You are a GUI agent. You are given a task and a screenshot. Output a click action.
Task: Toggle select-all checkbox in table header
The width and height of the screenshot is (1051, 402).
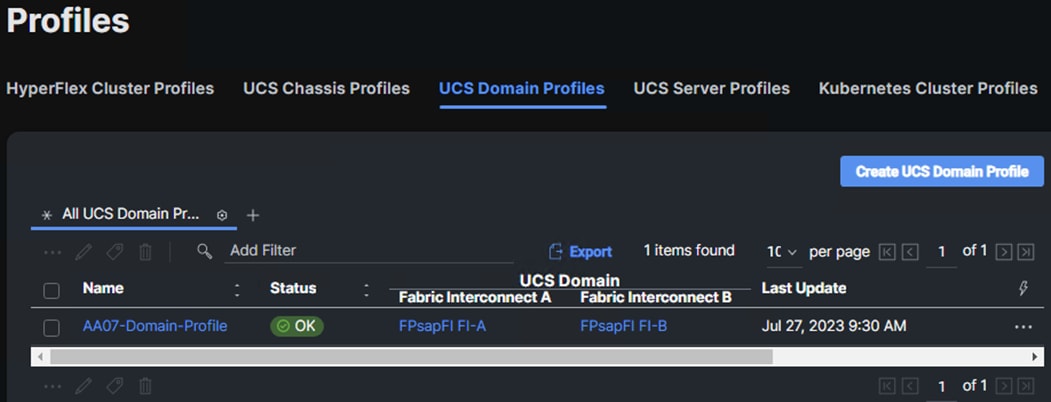click(x=52, y=290)
